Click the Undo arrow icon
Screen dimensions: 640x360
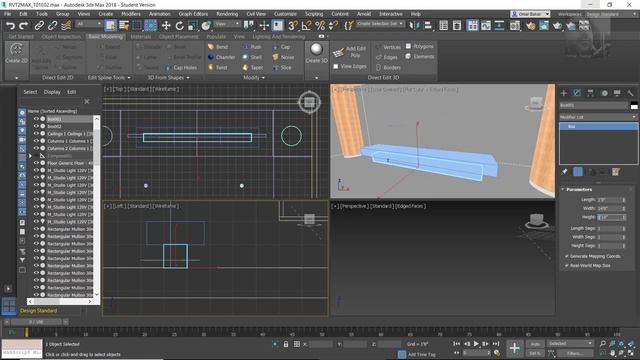(x=10, y=26)
